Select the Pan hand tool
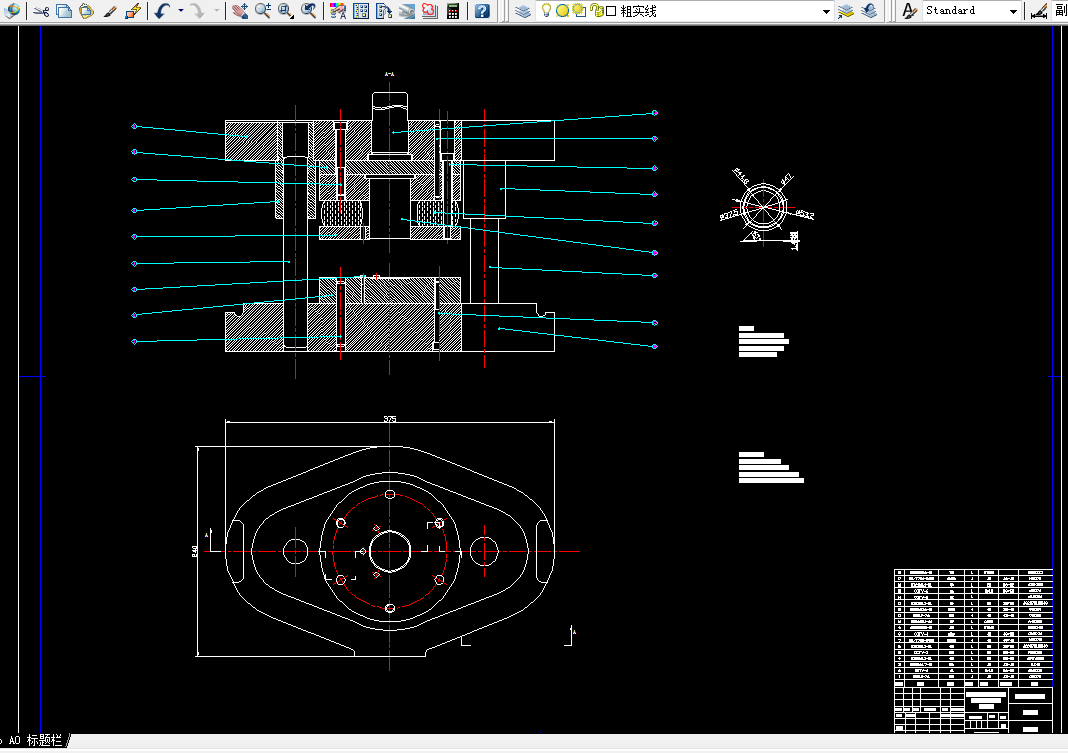The height and width of the screenshot is (753, 1068). (240, 11)
